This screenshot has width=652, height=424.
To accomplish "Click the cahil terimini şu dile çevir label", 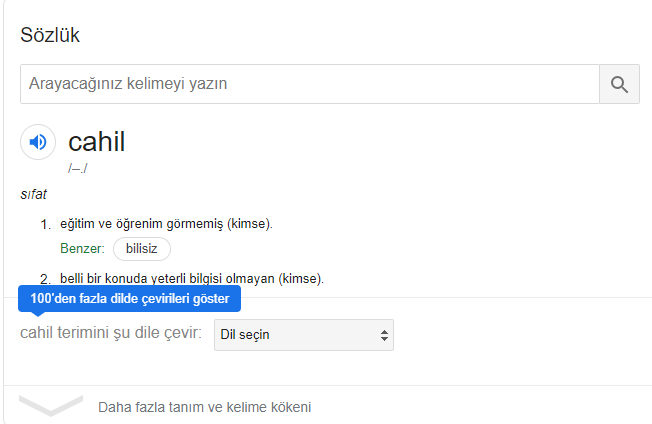I will (111, 333).
